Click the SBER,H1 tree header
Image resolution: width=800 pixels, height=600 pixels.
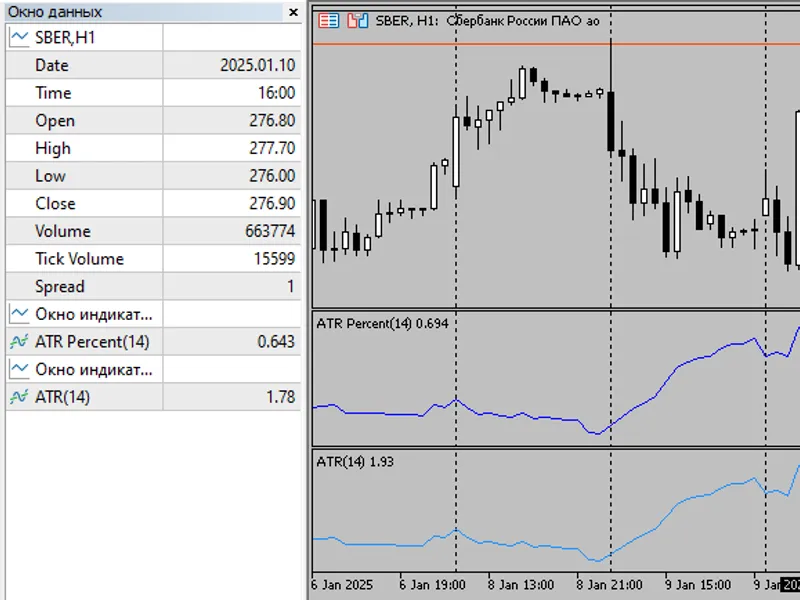(x=65, y=37)
